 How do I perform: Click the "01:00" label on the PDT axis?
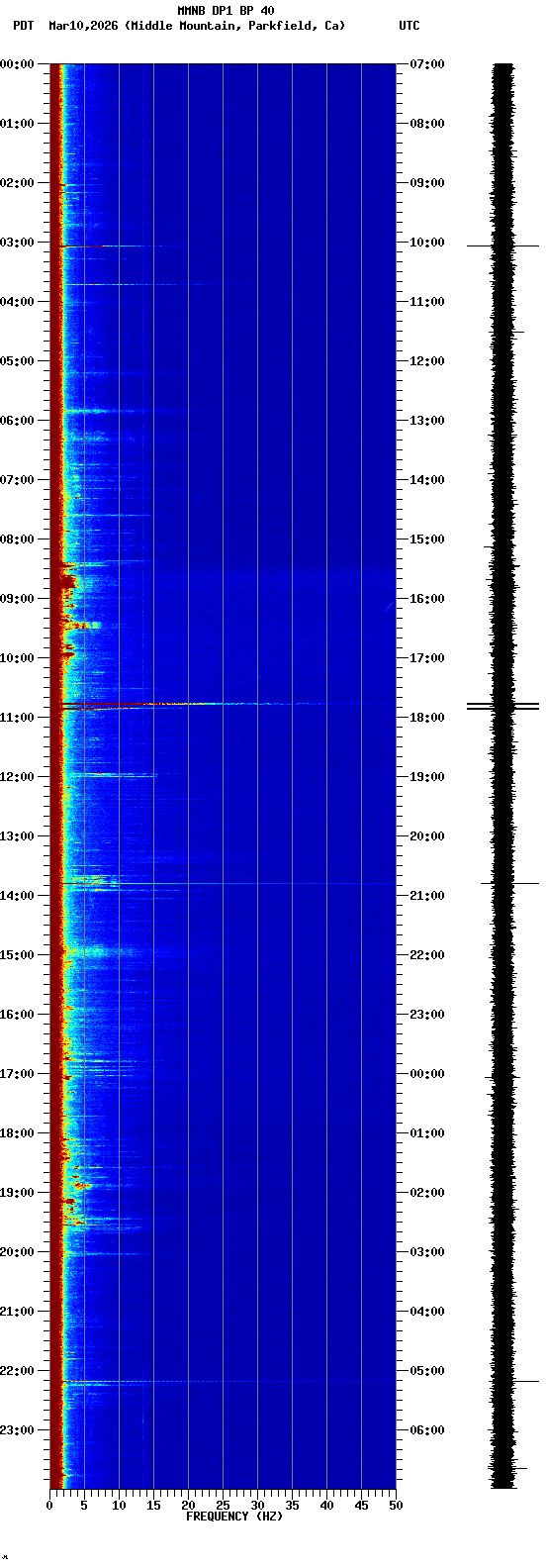coord(17,124)
